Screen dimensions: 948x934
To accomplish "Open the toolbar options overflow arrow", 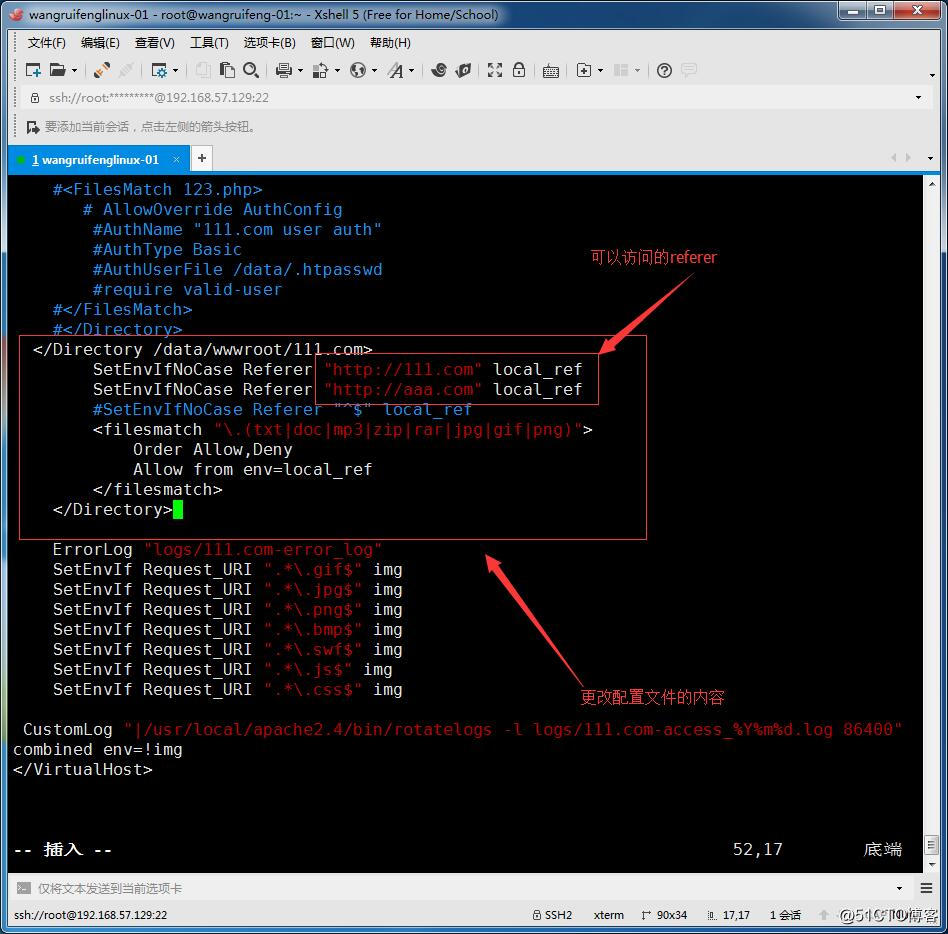I will [x=932, y=75].
